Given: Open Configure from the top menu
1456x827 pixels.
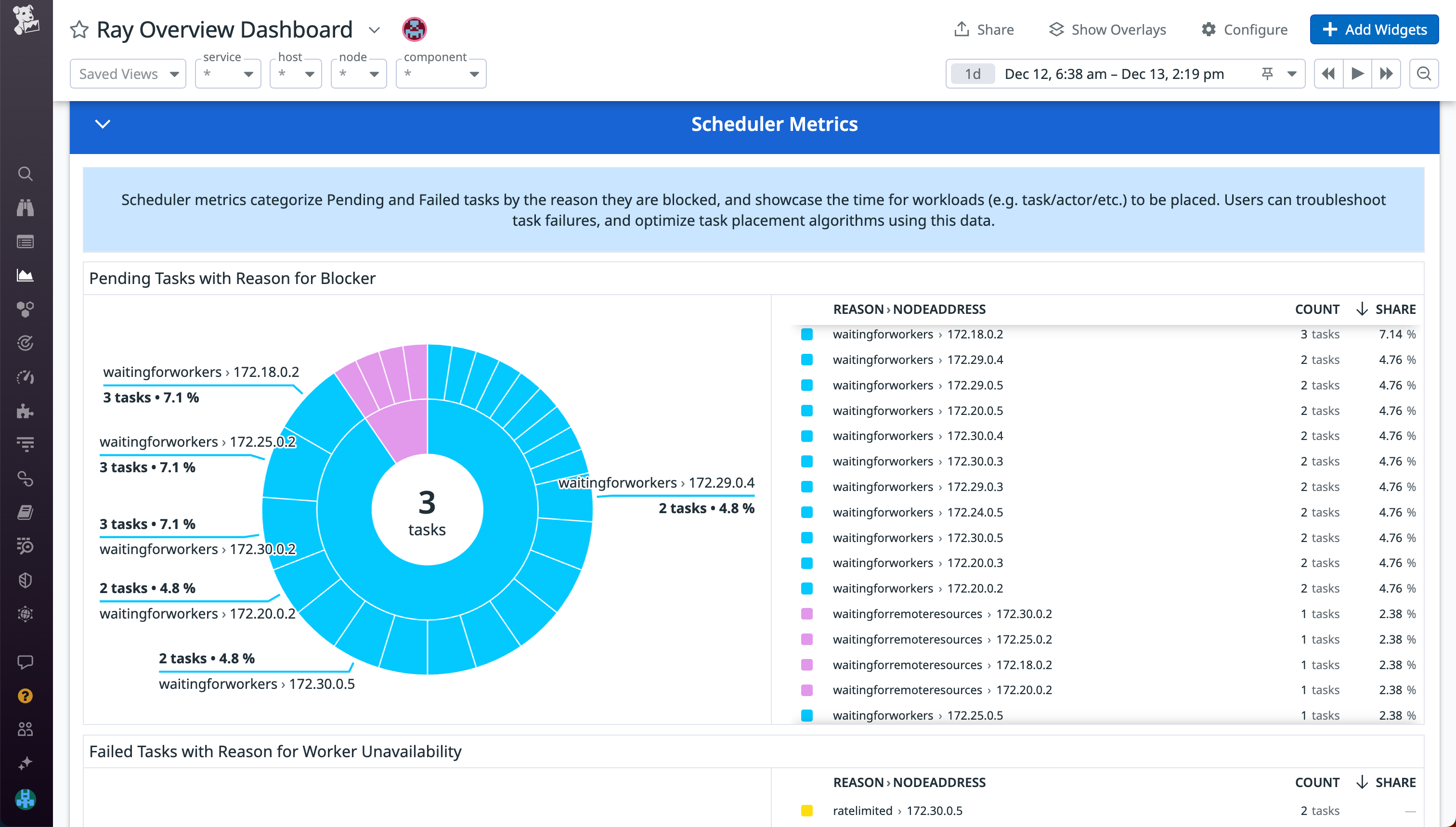Looking at the screenshot, I should coord(1244,29).
